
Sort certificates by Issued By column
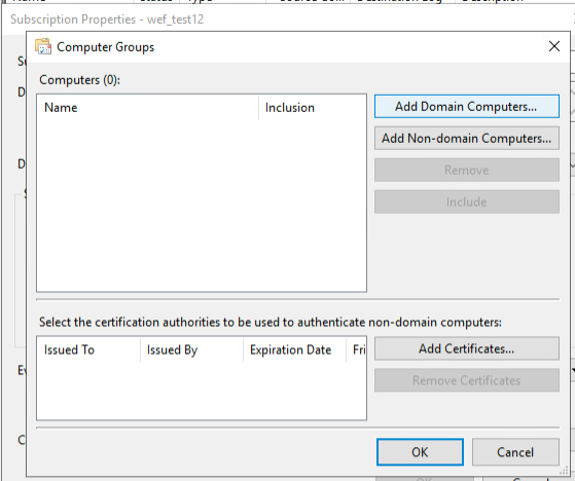click(192, 350)
